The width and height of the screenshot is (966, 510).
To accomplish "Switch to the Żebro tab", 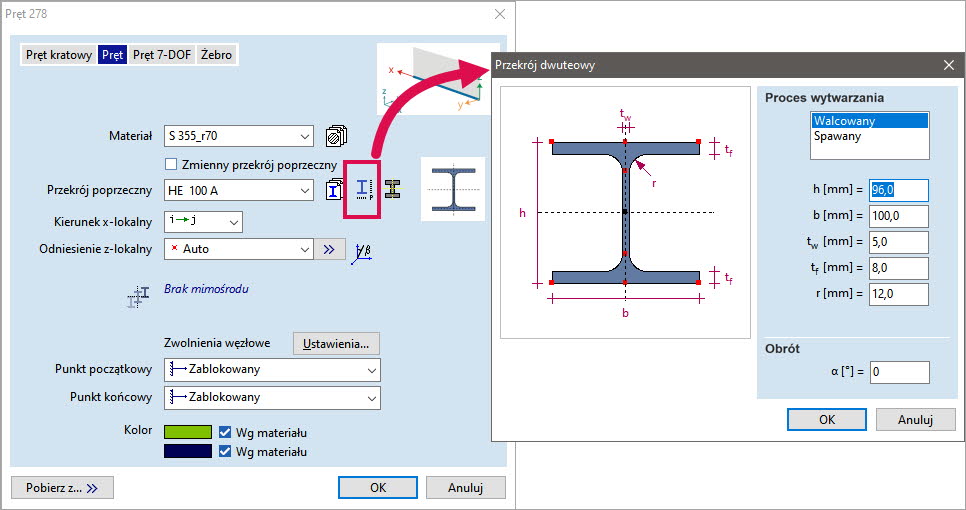I will coord(217,55).
